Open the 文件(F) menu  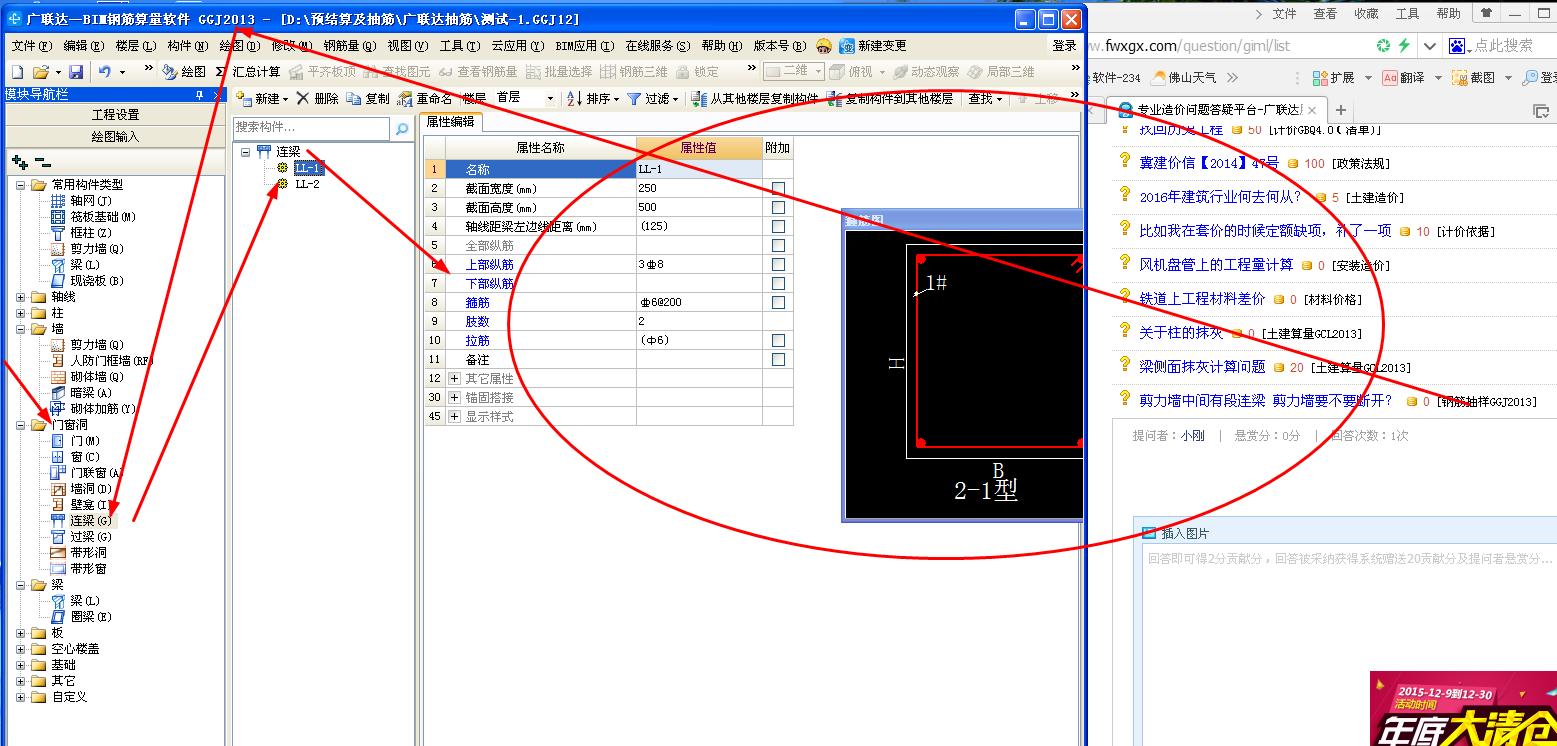pos(31,46)
